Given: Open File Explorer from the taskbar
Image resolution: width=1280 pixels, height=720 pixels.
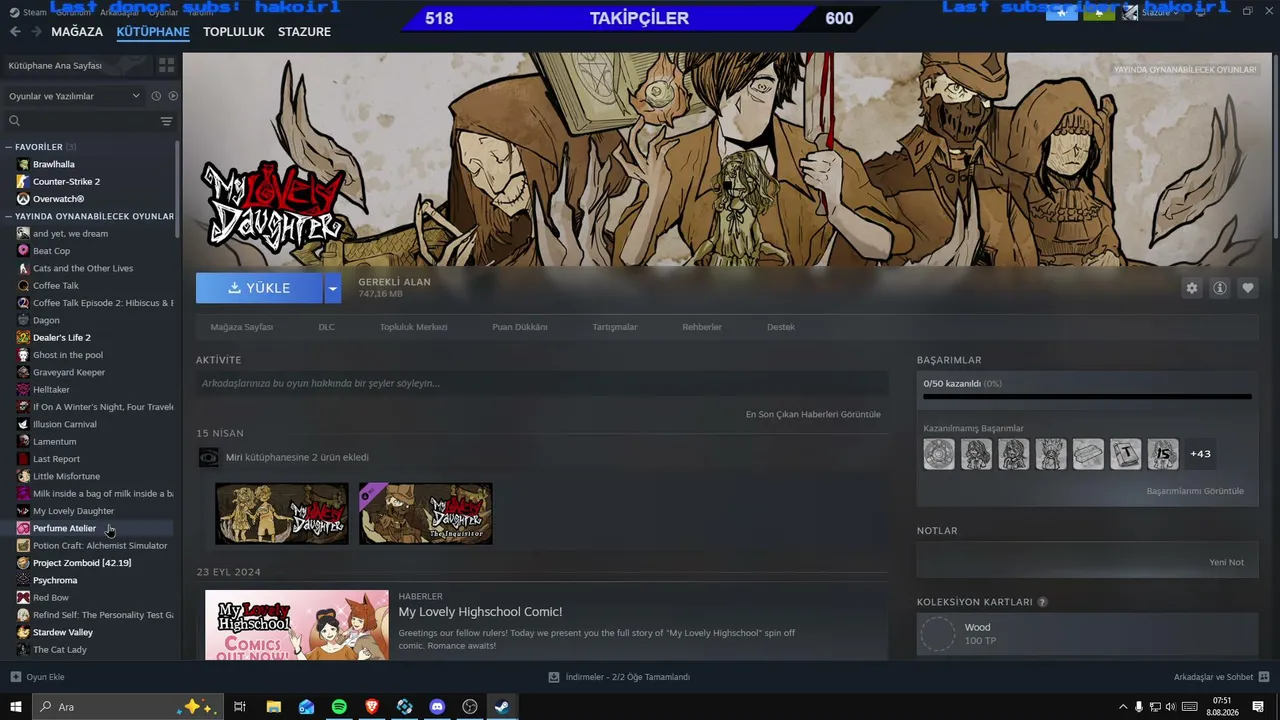Looking at the screenshot, I should [273, 707].
